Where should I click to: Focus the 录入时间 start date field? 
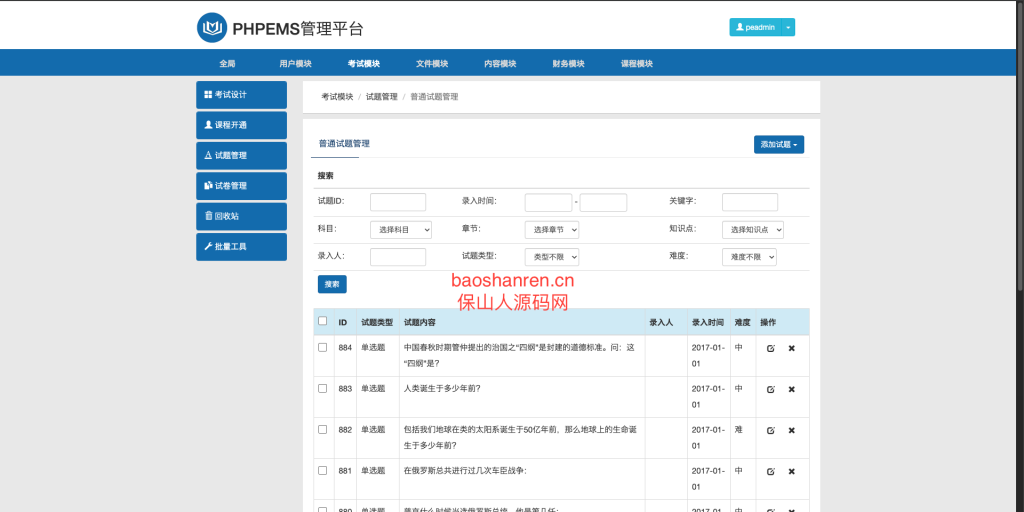[x=549, y=202]
